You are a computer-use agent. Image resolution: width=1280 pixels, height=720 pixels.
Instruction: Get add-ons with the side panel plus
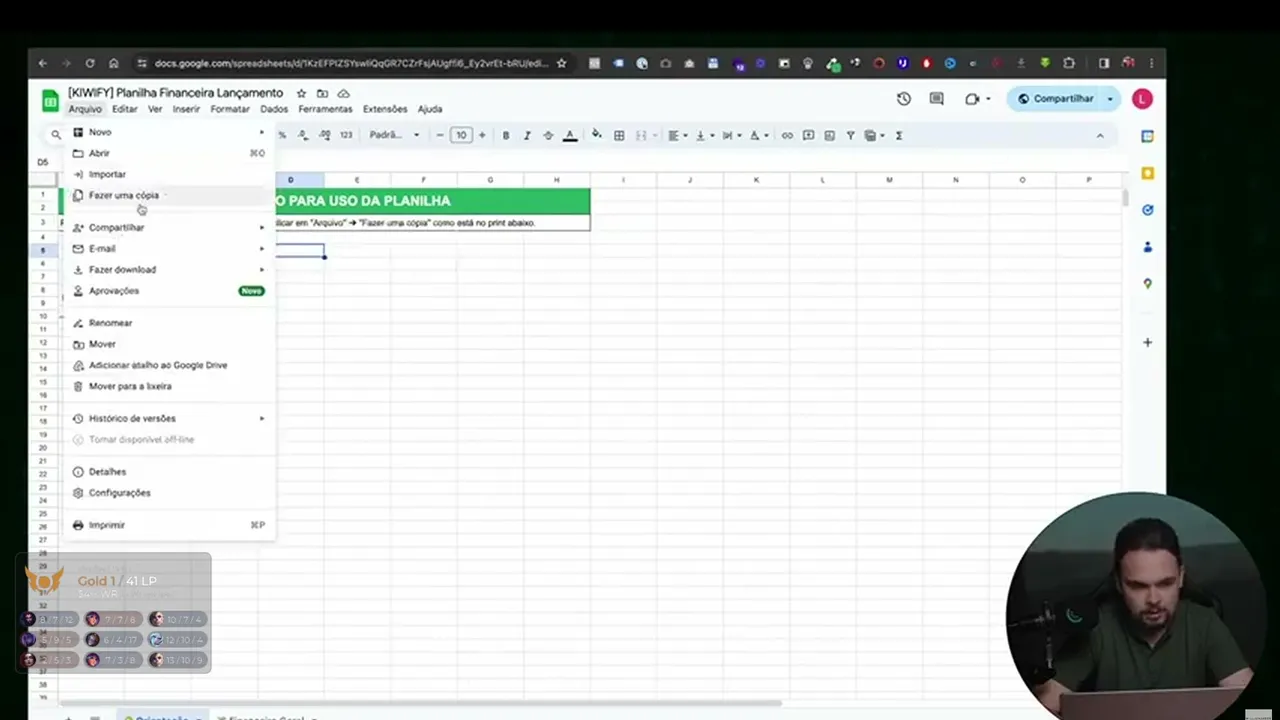1147,342
